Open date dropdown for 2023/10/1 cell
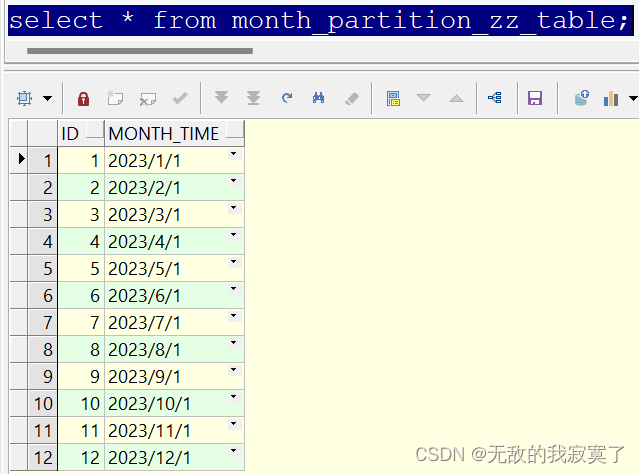This screenshot has height=474, width=639. coord(234,397)
